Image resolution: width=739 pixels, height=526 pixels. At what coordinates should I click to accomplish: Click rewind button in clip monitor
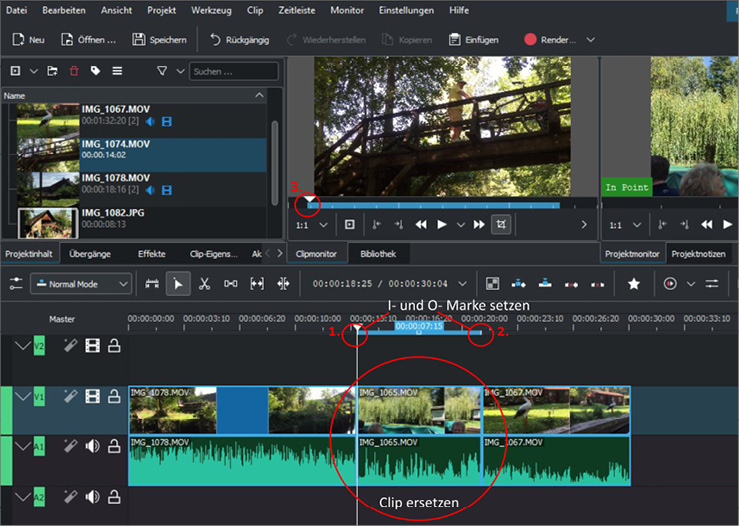pos(421,225)
